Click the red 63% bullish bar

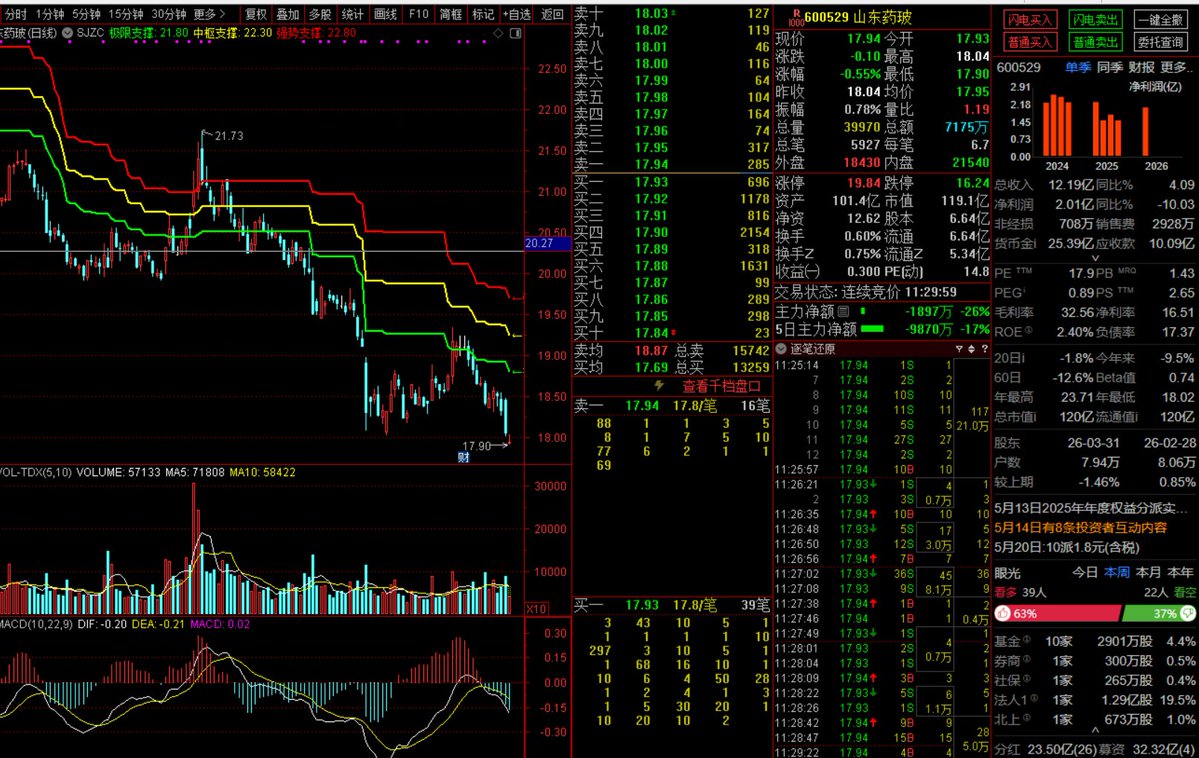point(1058,613)
